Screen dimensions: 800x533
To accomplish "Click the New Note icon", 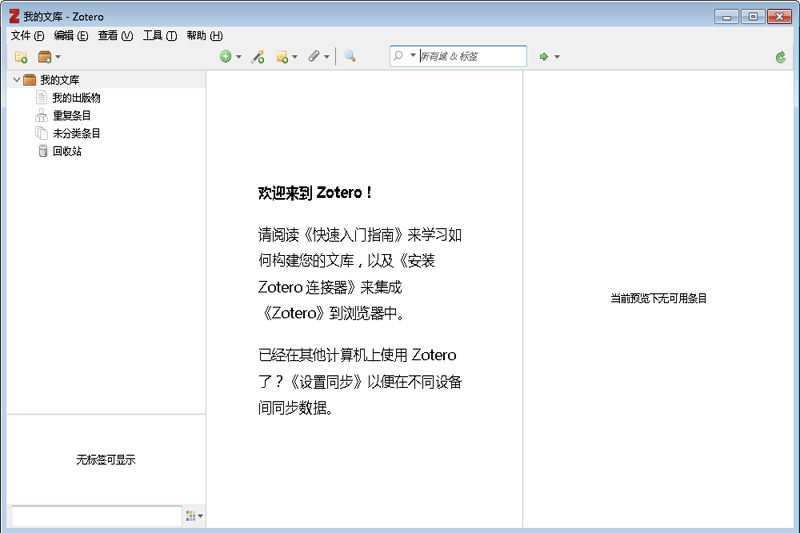I will 282,57.
